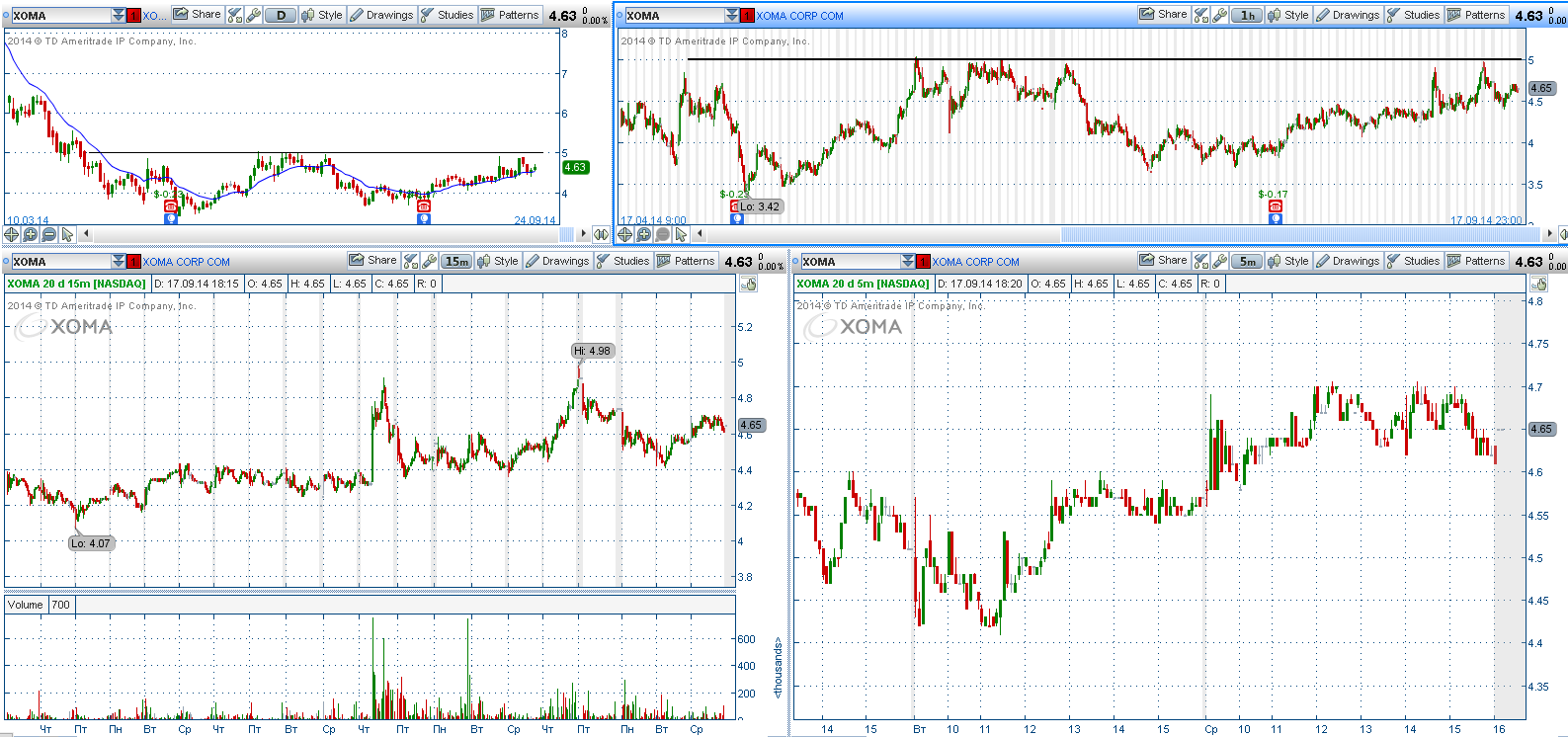Image resolution: width=1568 pixels, height=737 pixels.
Task: Click the earnings phone icon near Lo: 3.42
Action: pyautogui.click(x=735, y=206)
